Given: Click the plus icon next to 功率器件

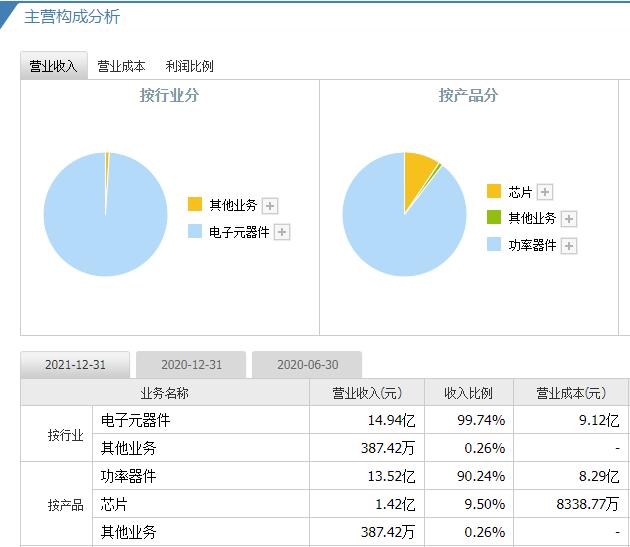Looking at the screenshot, I should [569, 246].
